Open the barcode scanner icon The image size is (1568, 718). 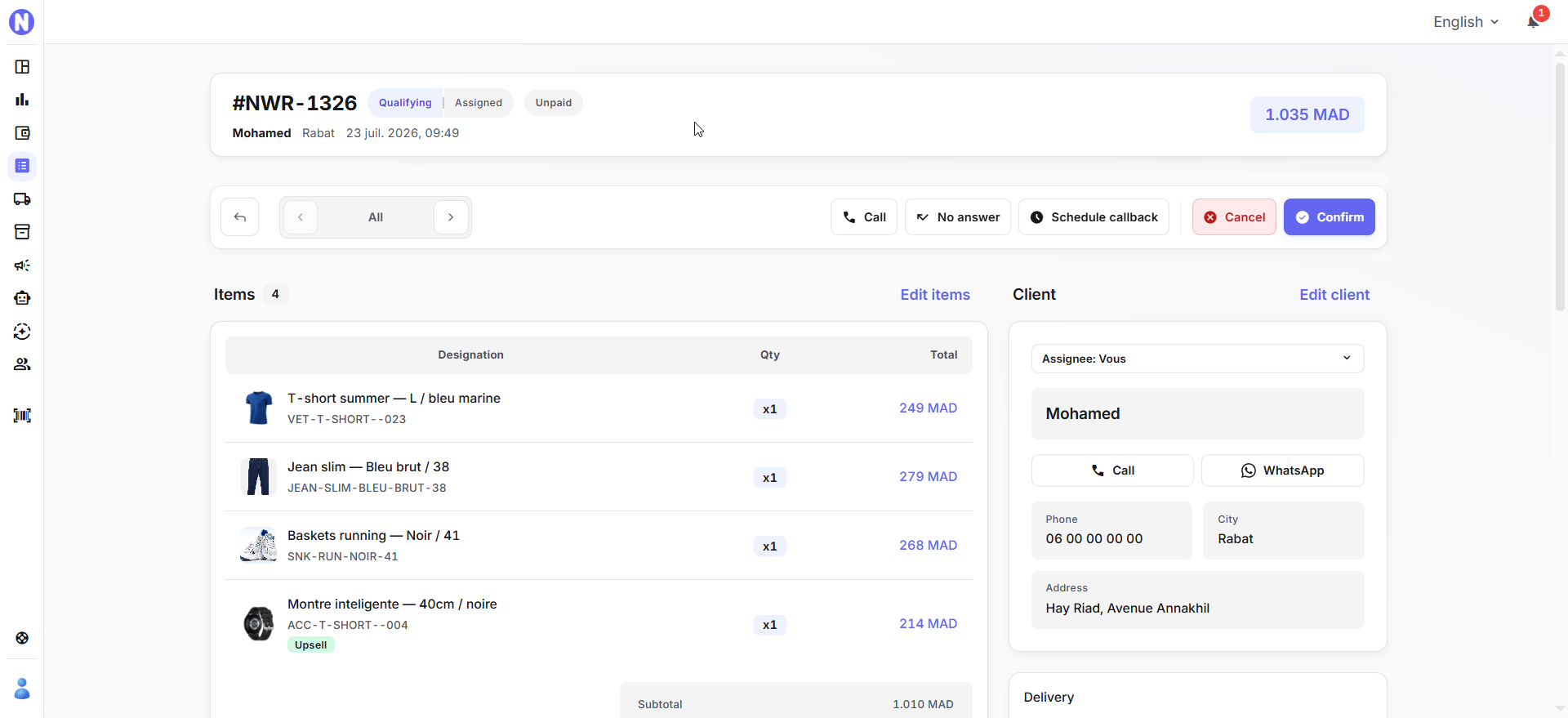click(22, 416)
